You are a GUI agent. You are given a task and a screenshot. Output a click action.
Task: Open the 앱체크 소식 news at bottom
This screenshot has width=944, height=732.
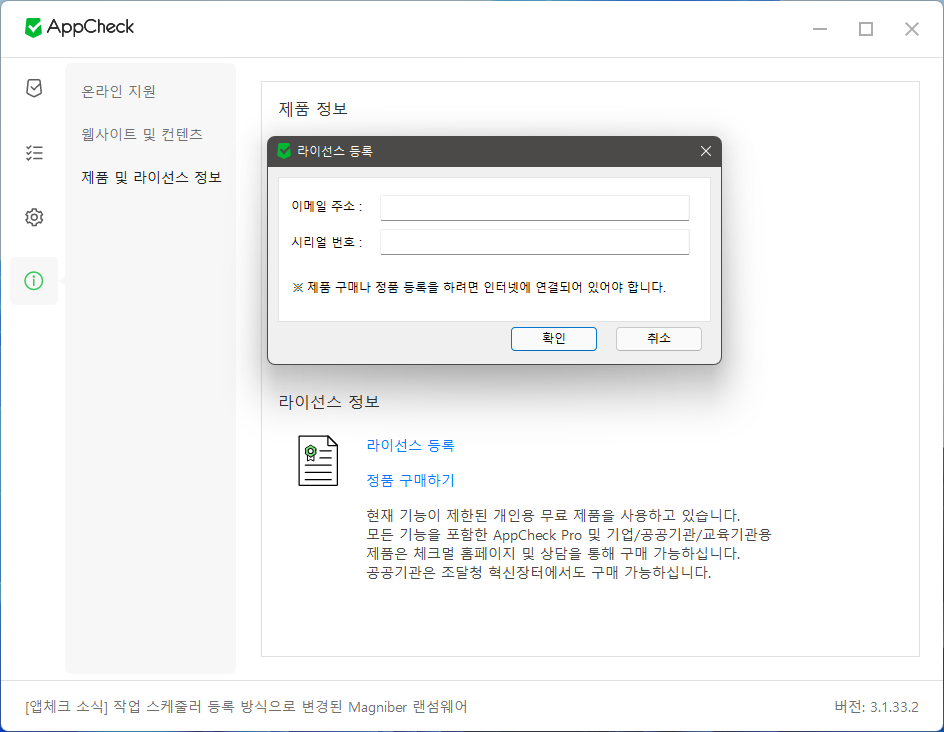coord(246,707)
